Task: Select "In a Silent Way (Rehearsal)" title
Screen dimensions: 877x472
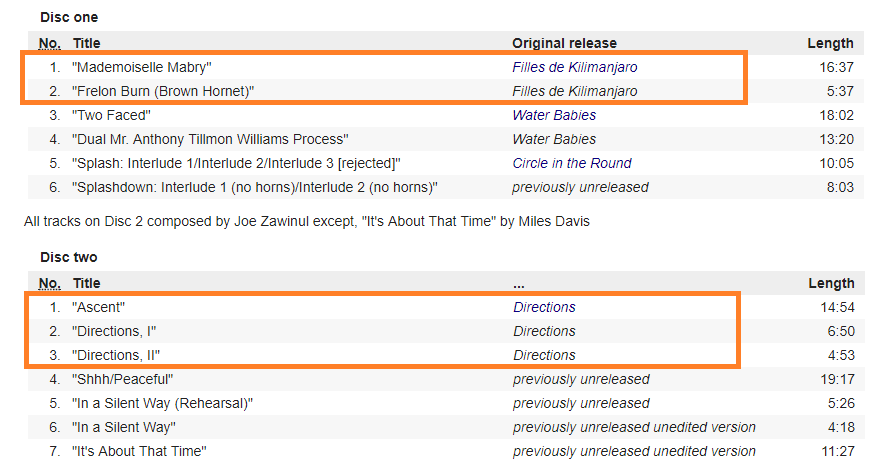Action: (x=162, y=403)
